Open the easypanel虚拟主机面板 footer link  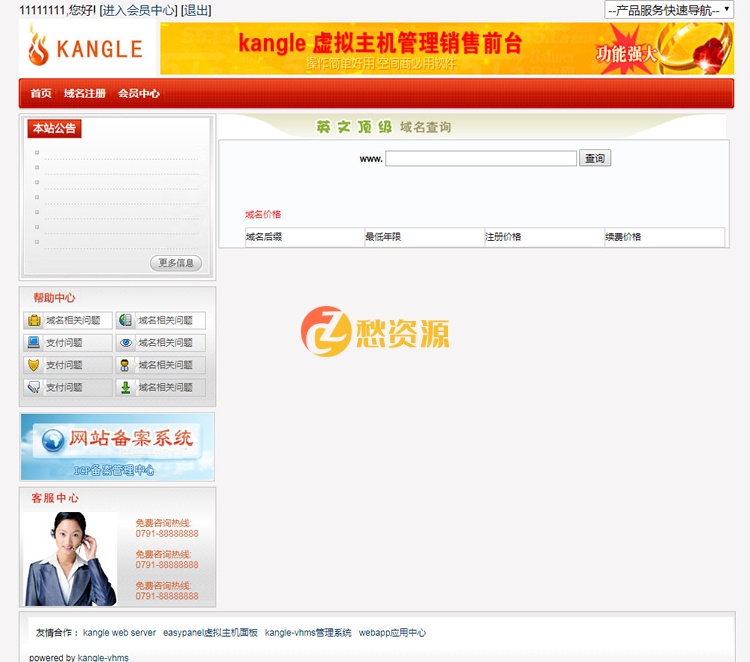(210, 632)
